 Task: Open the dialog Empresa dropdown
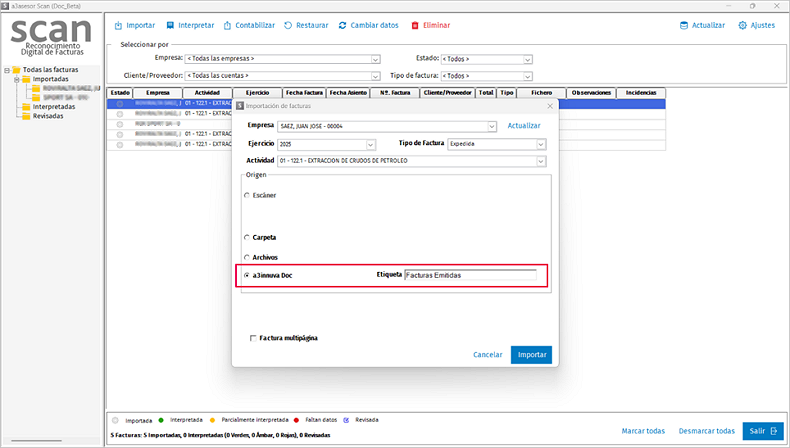click(492, 126)
